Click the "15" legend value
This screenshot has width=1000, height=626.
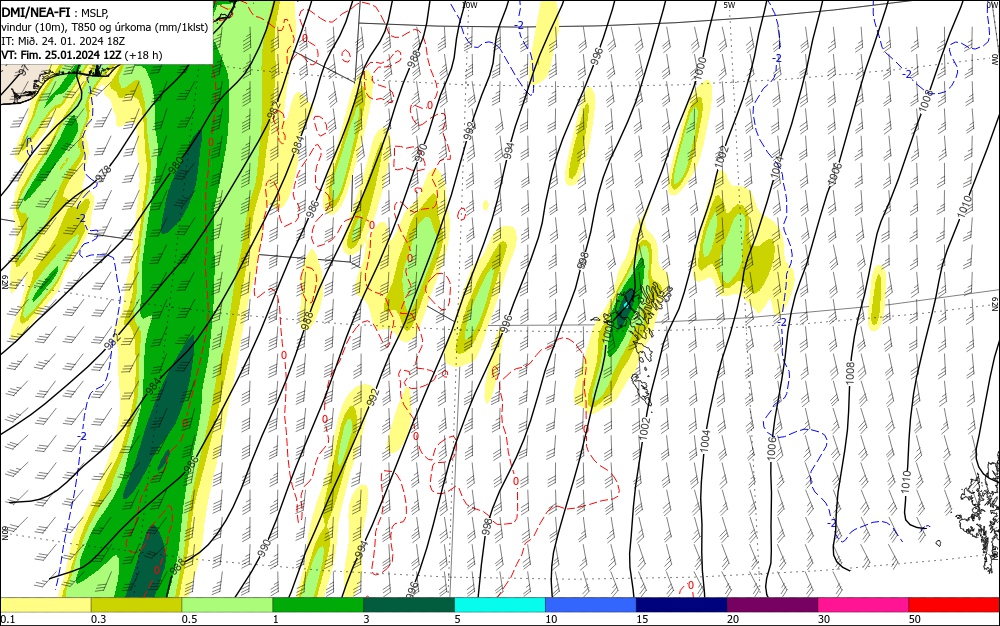[642, 619]
